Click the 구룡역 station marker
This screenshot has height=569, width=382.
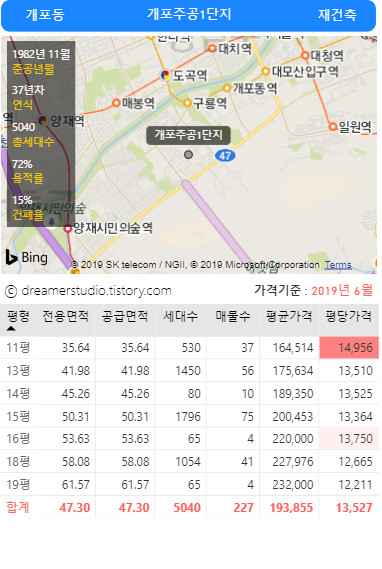click(x=187, y=103)
